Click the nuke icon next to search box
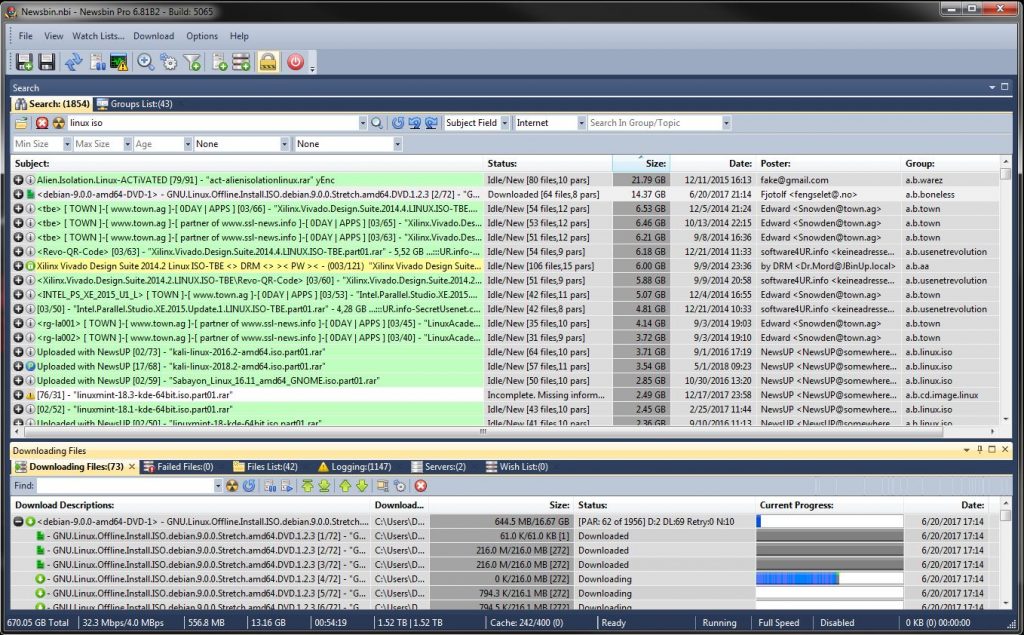1024x635 pixels. (x=59, y=123)
